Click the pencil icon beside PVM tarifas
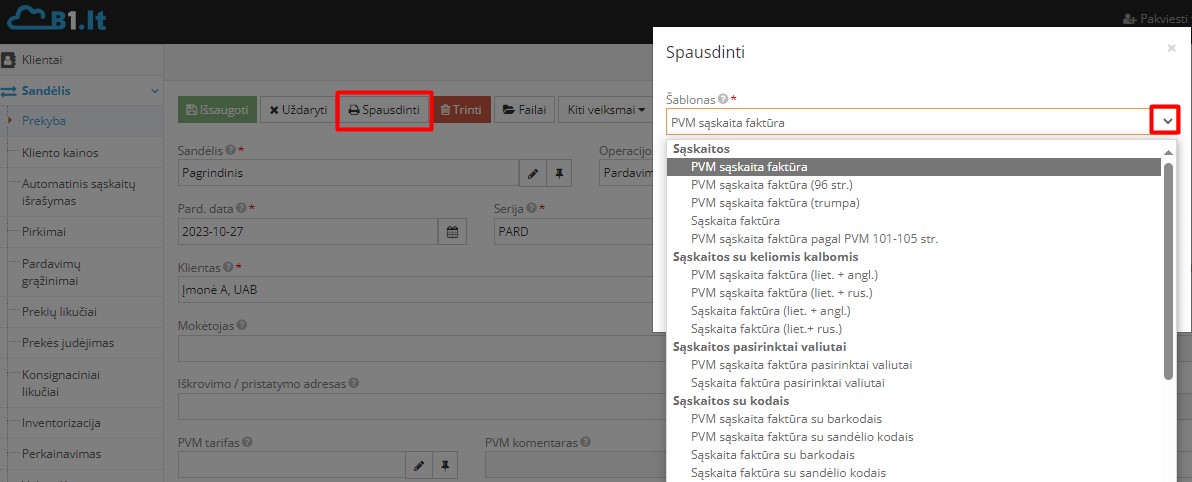 tap(420, 465)
